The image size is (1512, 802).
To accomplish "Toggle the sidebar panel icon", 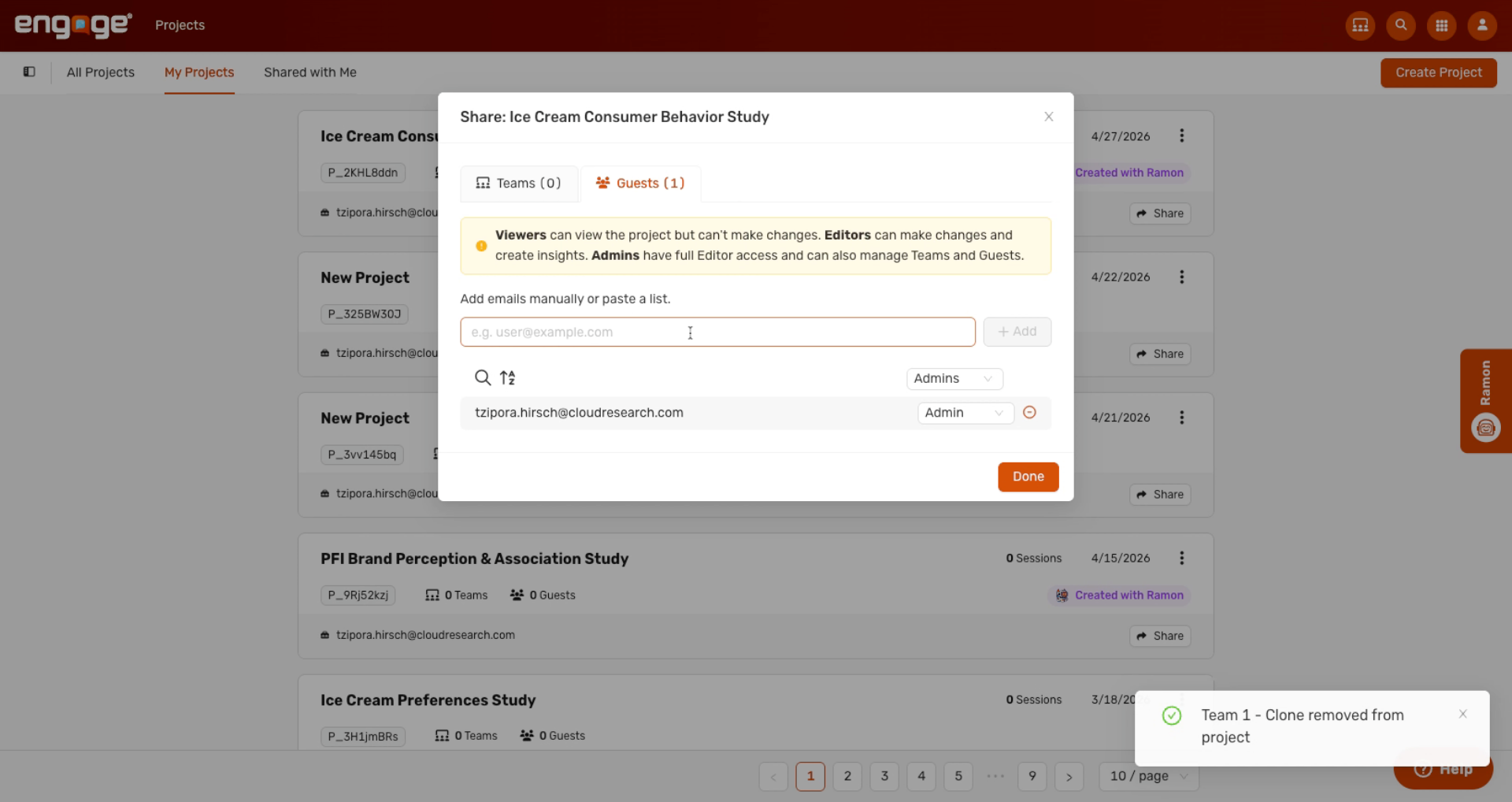I will pyautogui.click(x=29, y=72).
